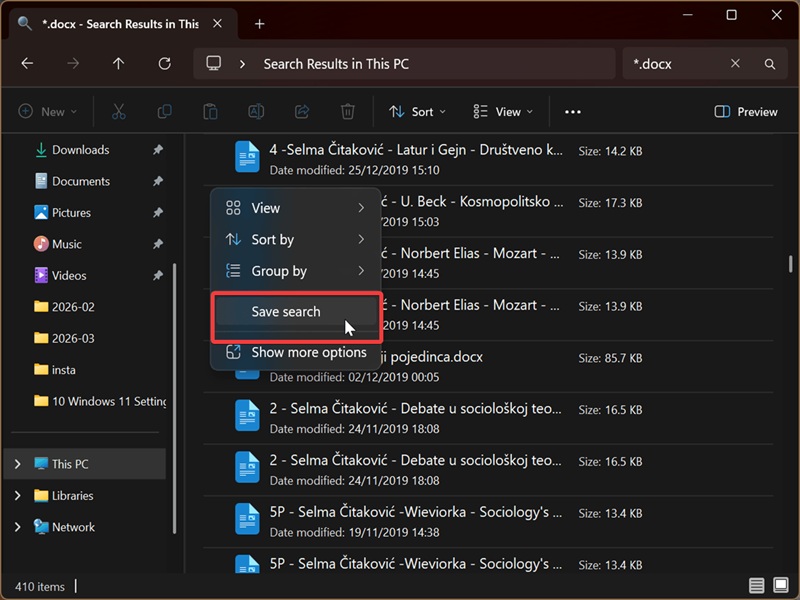The height and width of the screenshot is (600, 800).
Task: Click the Paste clipboard icon
Action: 210,111
